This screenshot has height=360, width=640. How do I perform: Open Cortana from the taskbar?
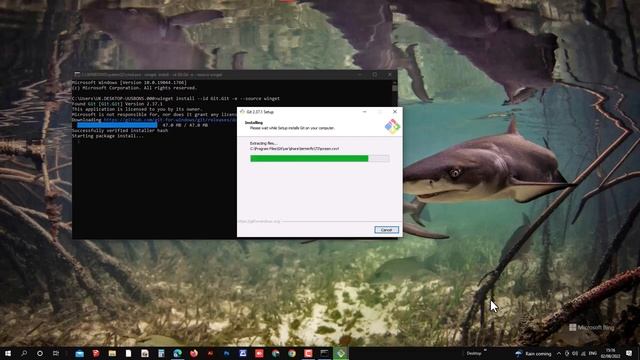click(x=40, y=353)
